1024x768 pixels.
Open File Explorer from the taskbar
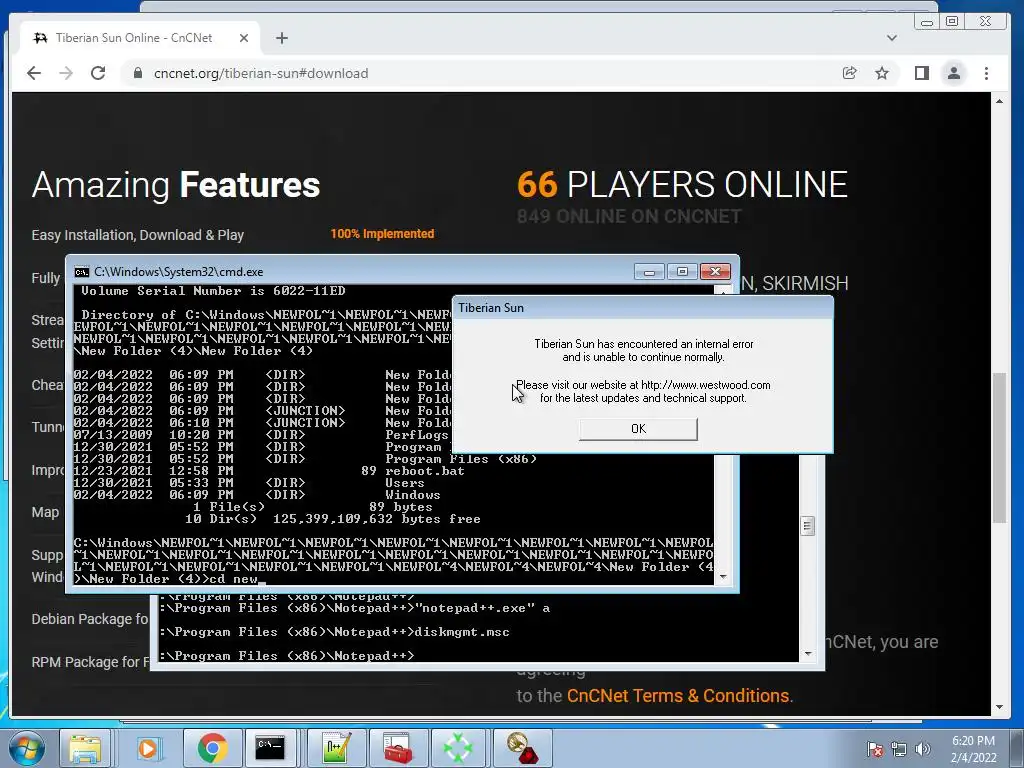[x=86, y=748]
